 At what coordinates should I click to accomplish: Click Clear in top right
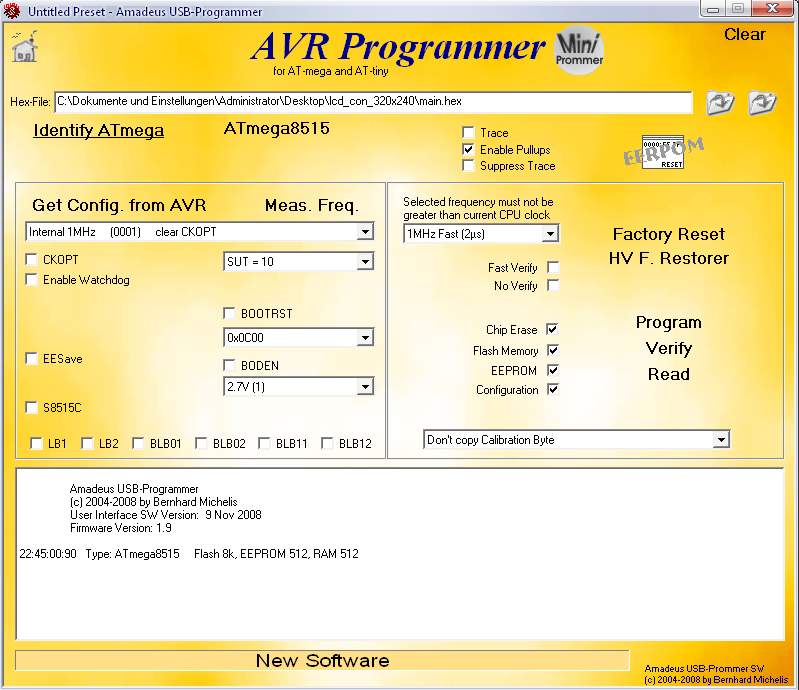tap(744, 34)
